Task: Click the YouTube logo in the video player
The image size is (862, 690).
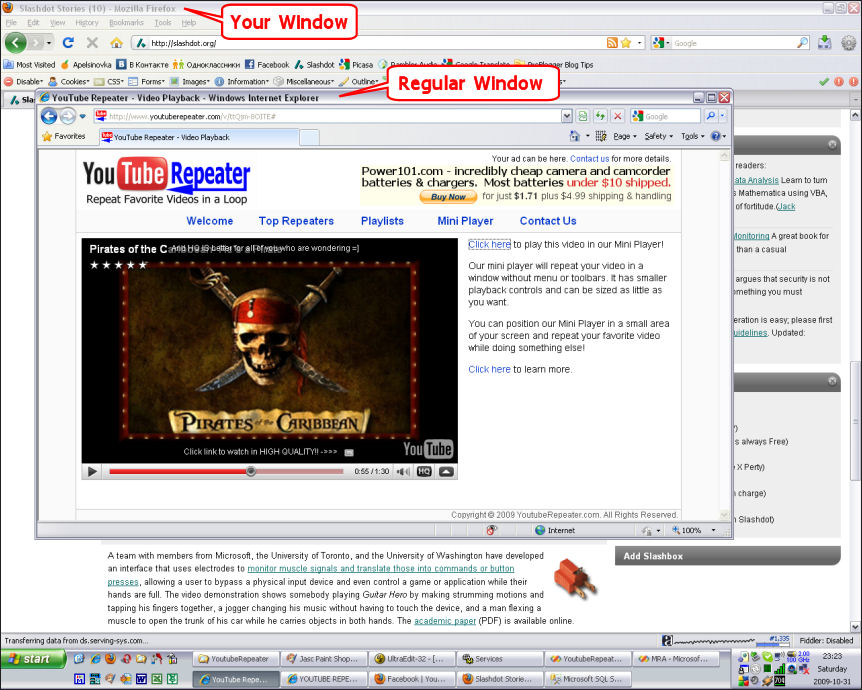Action: click(x=428, y=449)
